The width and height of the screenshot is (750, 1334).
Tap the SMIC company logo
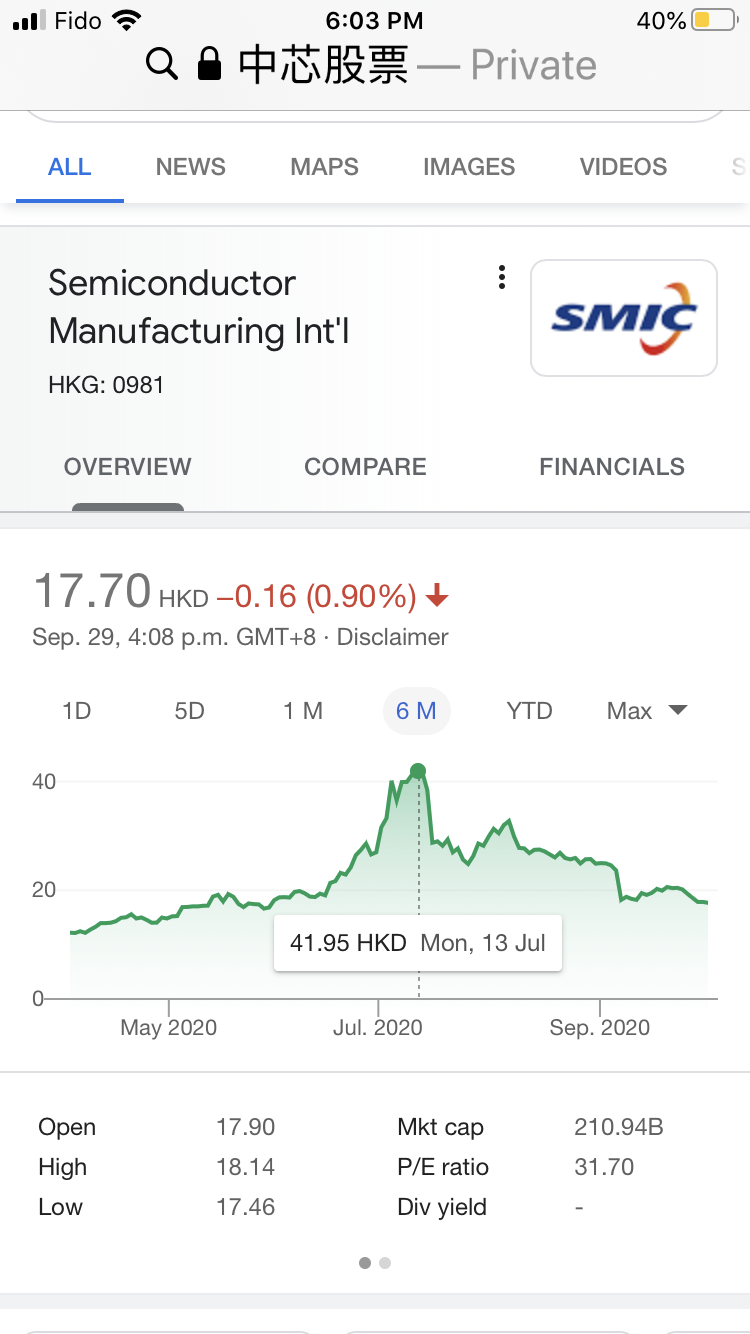(x=624, y=318)
